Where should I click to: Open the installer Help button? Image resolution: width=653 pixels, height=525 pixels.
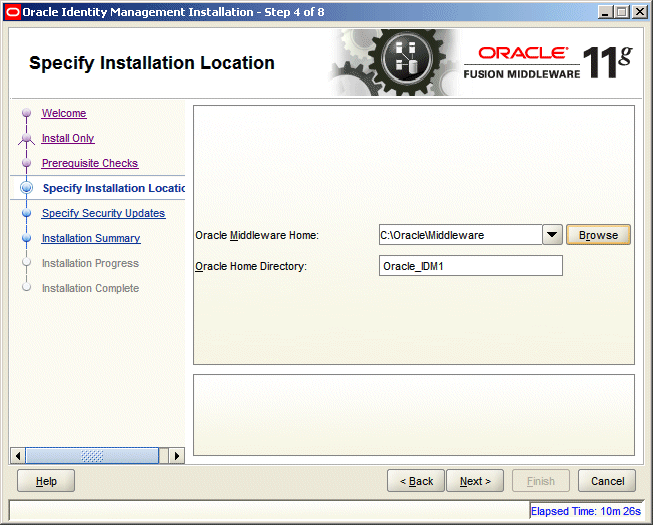46,481
